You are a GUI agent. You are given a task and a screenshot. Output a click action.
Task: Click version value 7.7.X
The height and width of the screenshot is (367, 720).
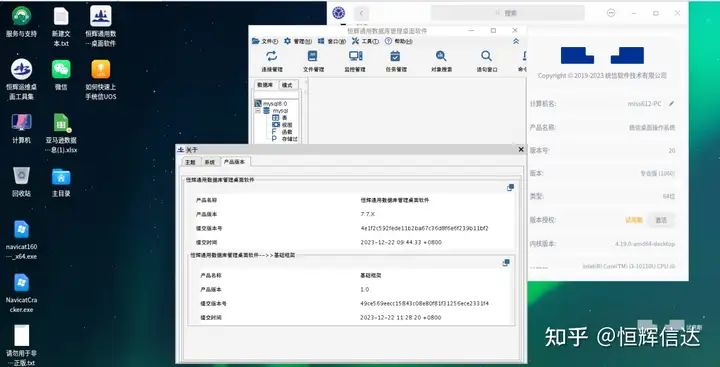[x=368, y=214]
